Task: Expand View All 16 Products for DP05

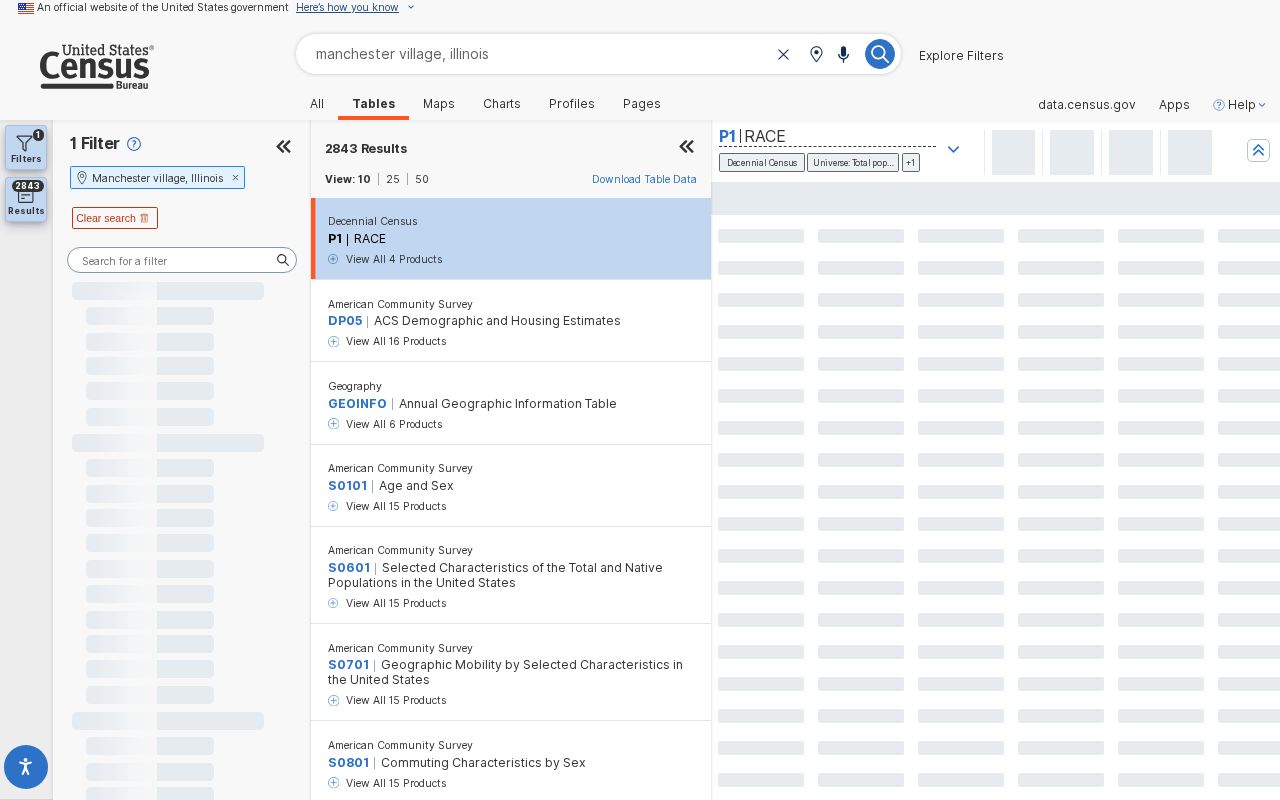Action: (387, 341)
